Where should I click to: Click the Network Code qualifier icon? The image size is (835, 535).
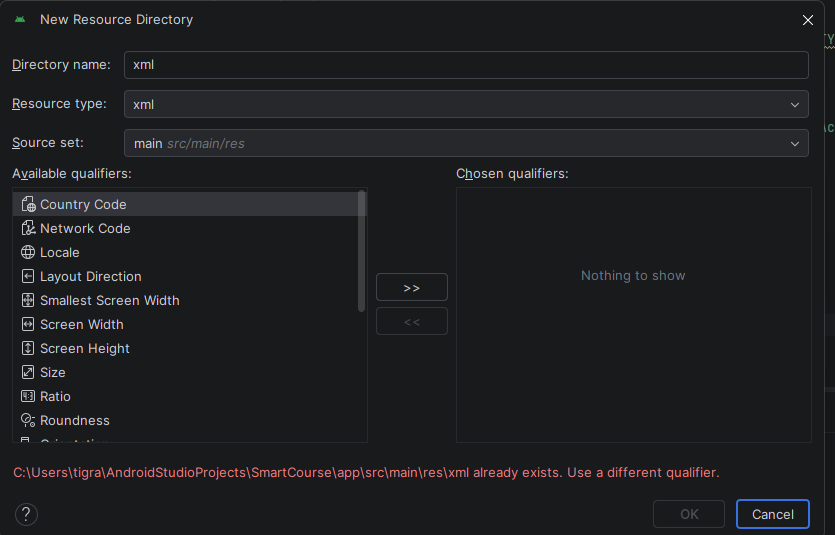click(x=28, y=228)
